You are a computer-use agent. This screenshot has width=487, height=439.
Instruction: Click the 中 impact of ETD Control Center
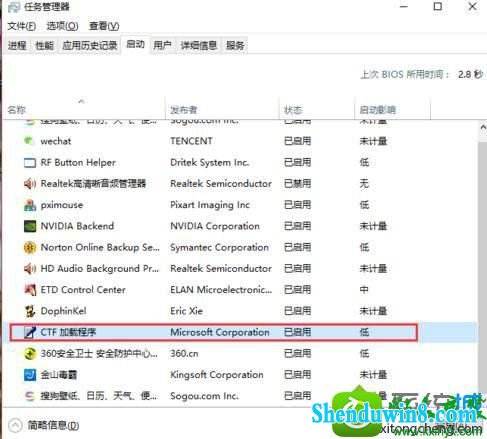[x=364, y=290]
